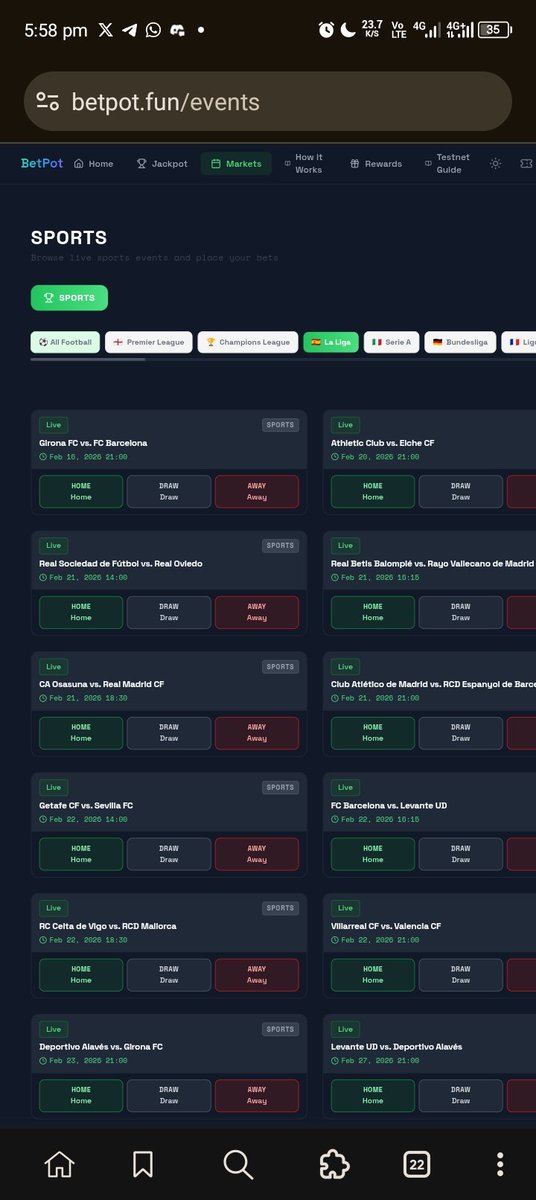Bet AWAY on Getafe CF vs. Sevilla FC

pyautogui.click(x=257, y=854)
